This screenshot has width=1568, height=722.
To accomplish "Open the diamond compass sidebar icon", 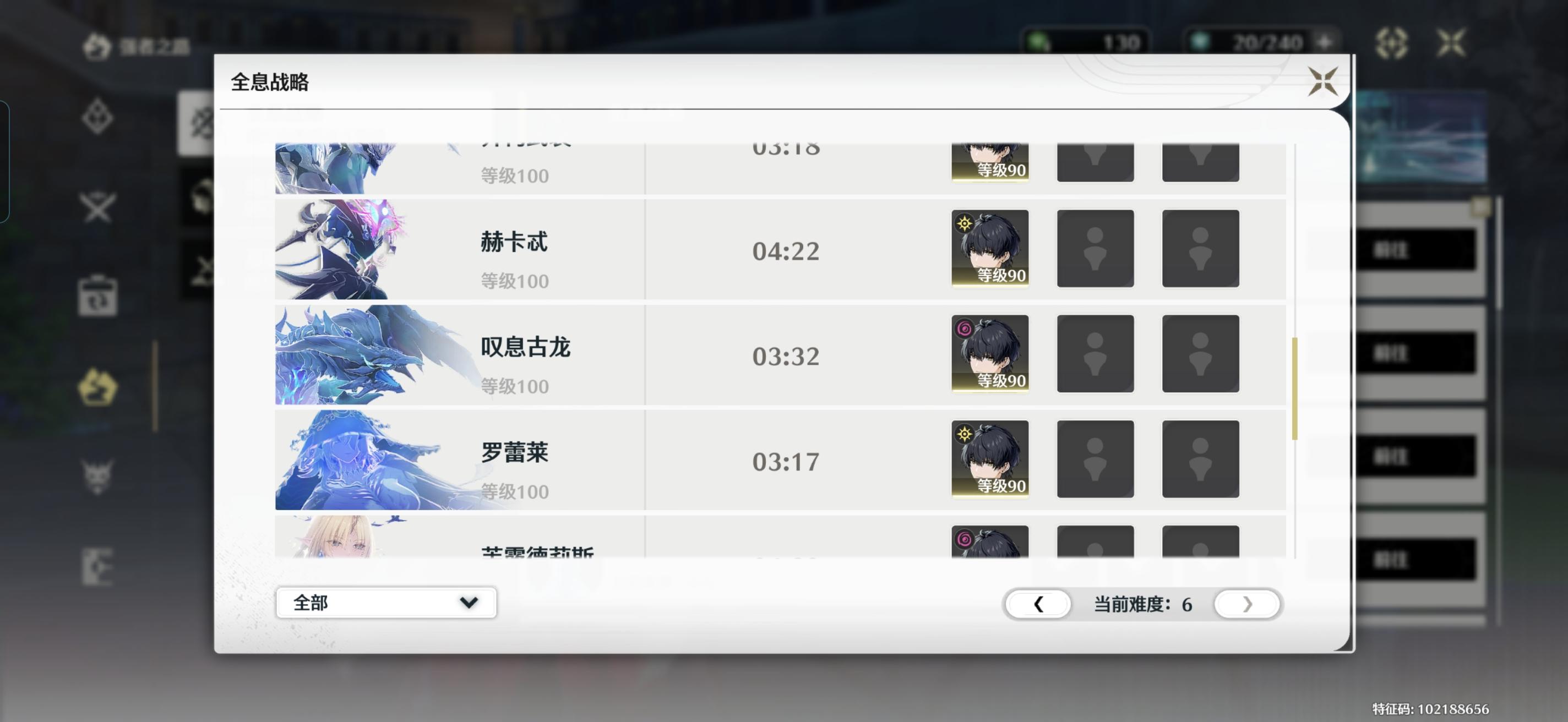I will tap(97, 117).
